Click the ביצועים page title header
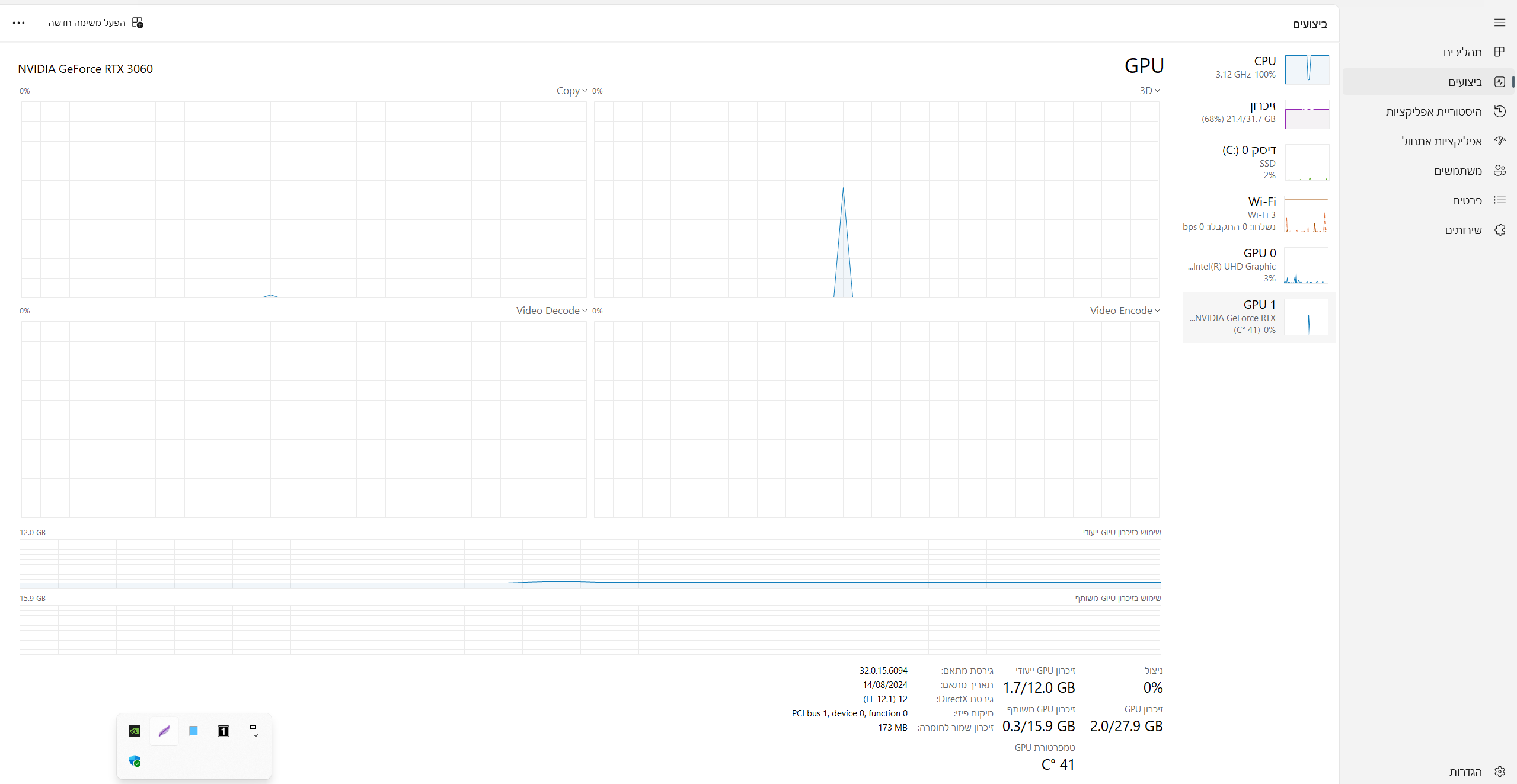Screen dimensions: 1517x784 click(1310, 24)
